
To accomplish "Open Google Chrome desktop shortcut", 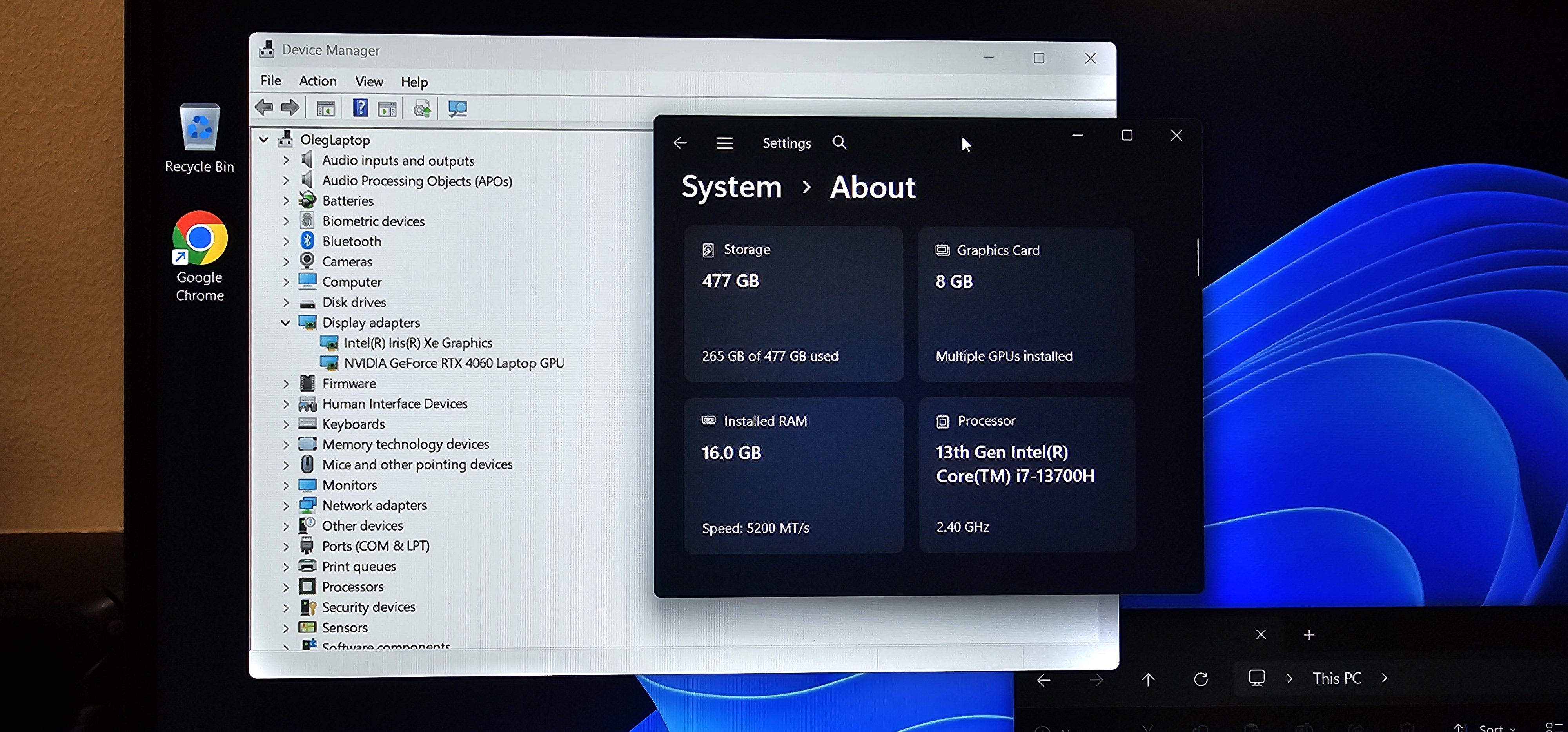I will 200,255.
